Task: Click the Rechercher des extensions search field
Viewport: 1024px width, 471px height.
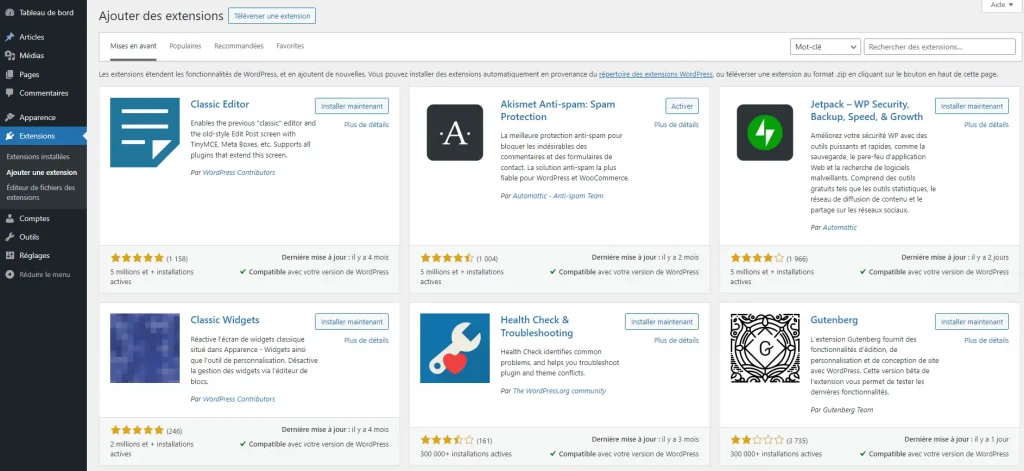Action: (939, 47)
